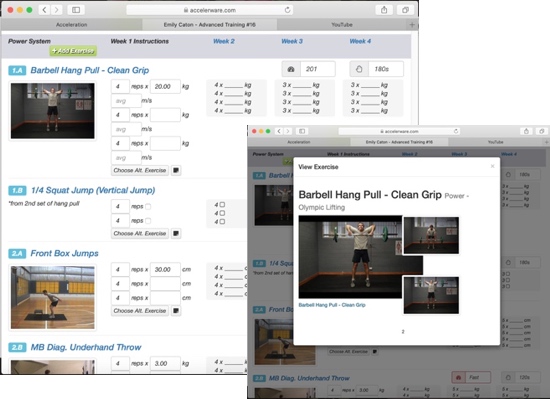Click the speedometer icon beside the 201 field
The width and height of the screenshot is (550, 399).
[291, 69]
